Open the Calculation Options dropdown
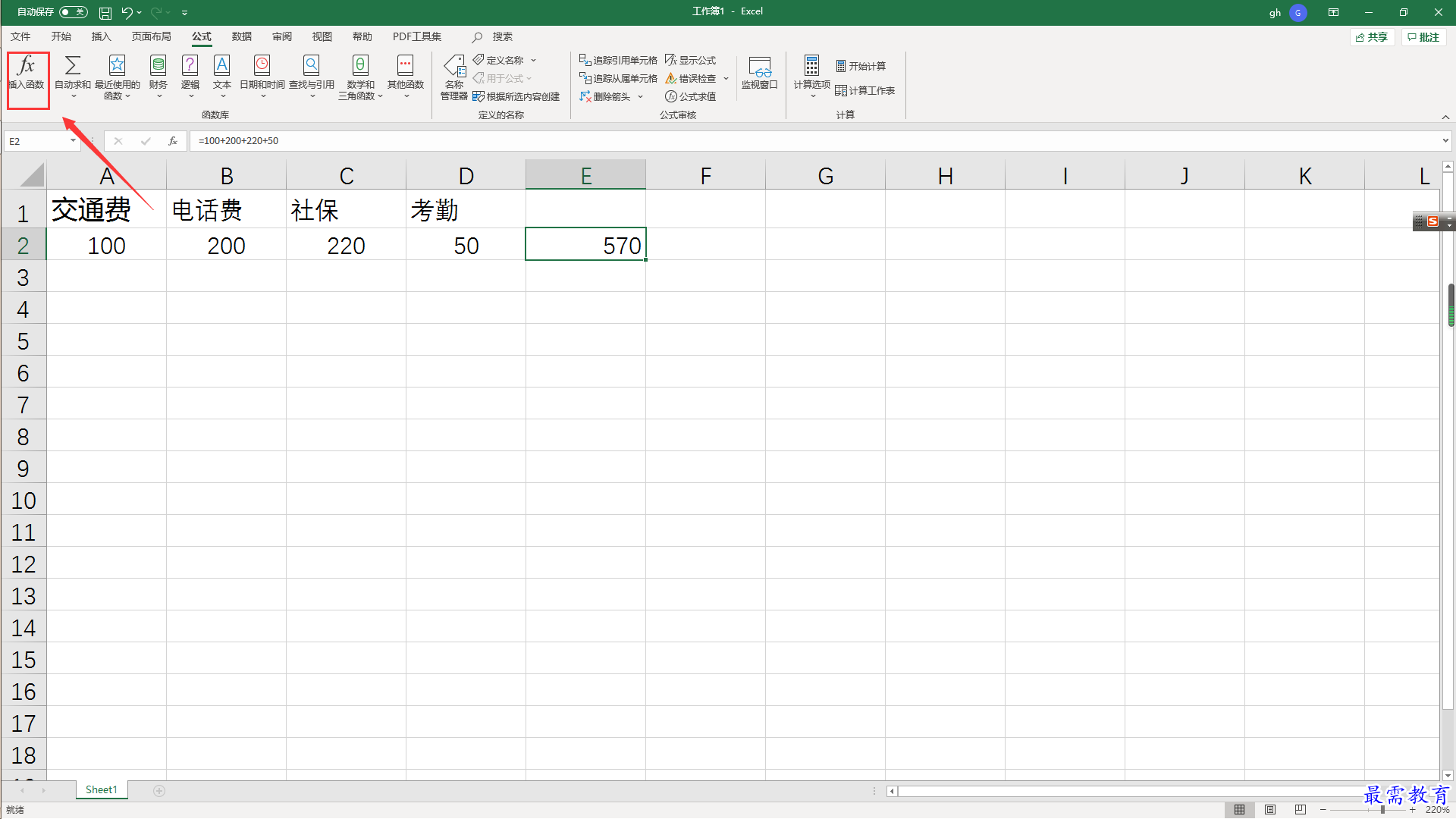The image size is (1456, 819). coord(812,76)
